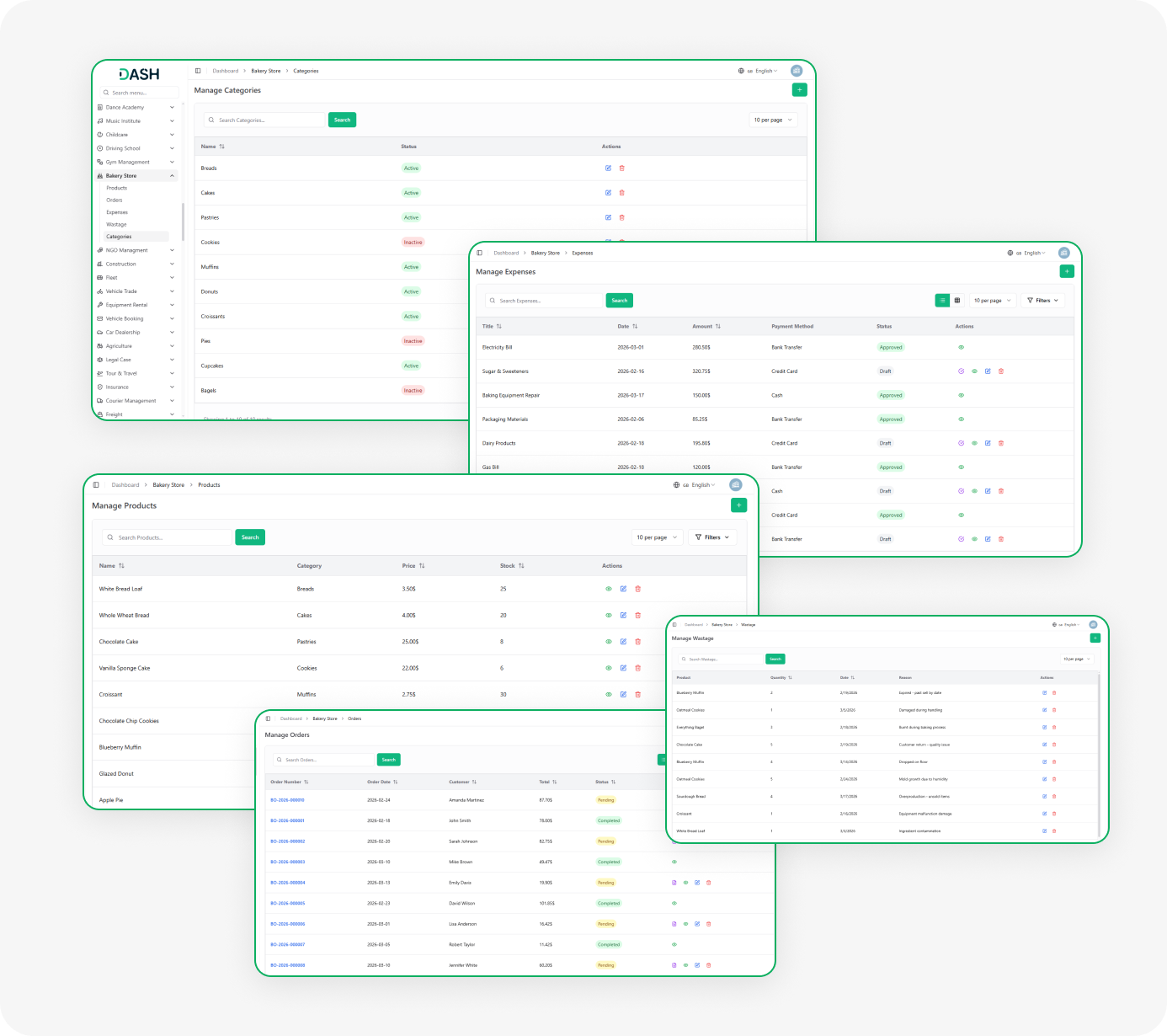1167x1036 pixels.
Task: Switch Expenses to grid view
Action: coord(957,301)
